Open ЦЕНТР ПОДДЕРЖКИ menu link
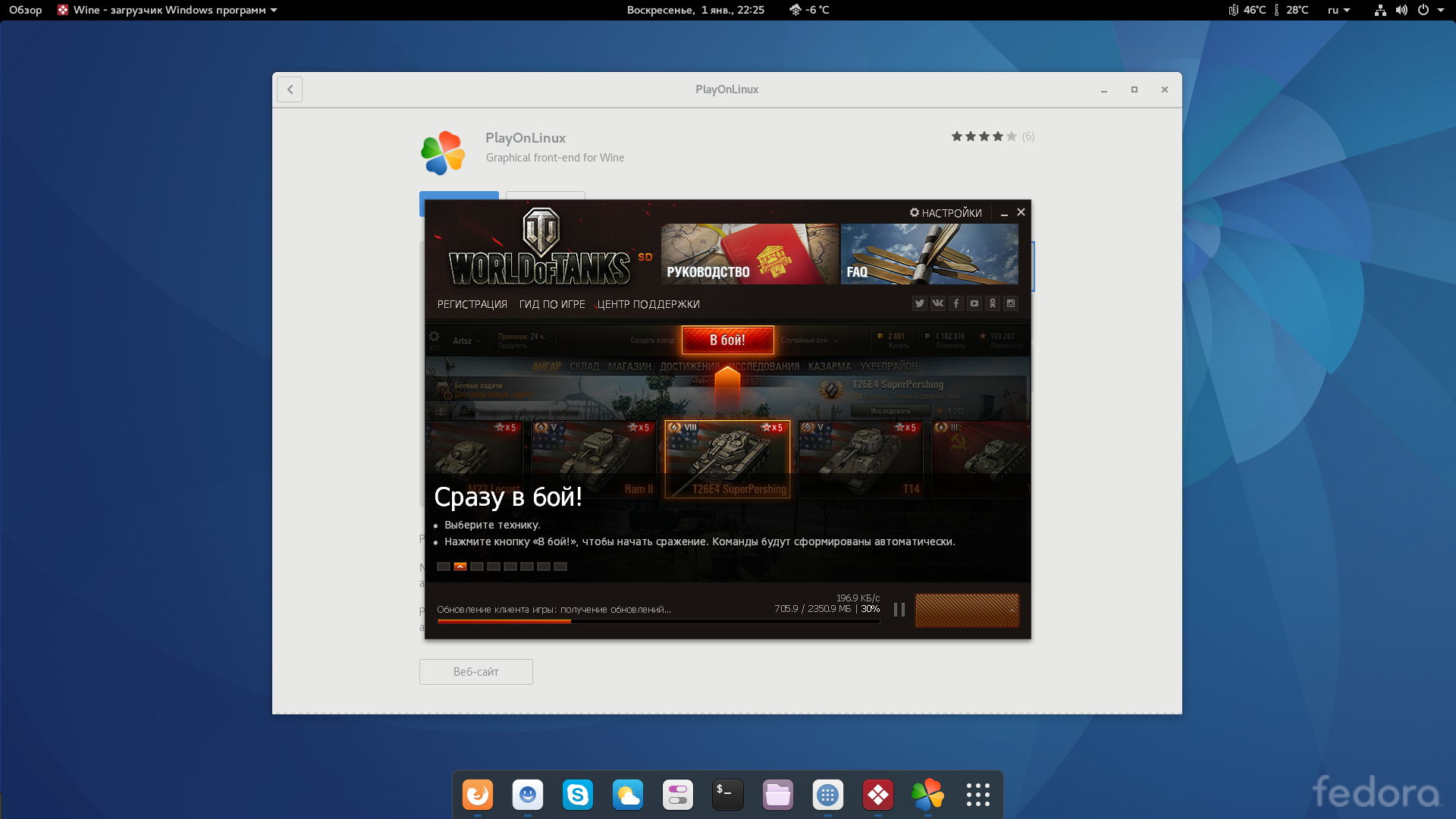This screenshot has height=819, width=1456. (x=648, y=304)
